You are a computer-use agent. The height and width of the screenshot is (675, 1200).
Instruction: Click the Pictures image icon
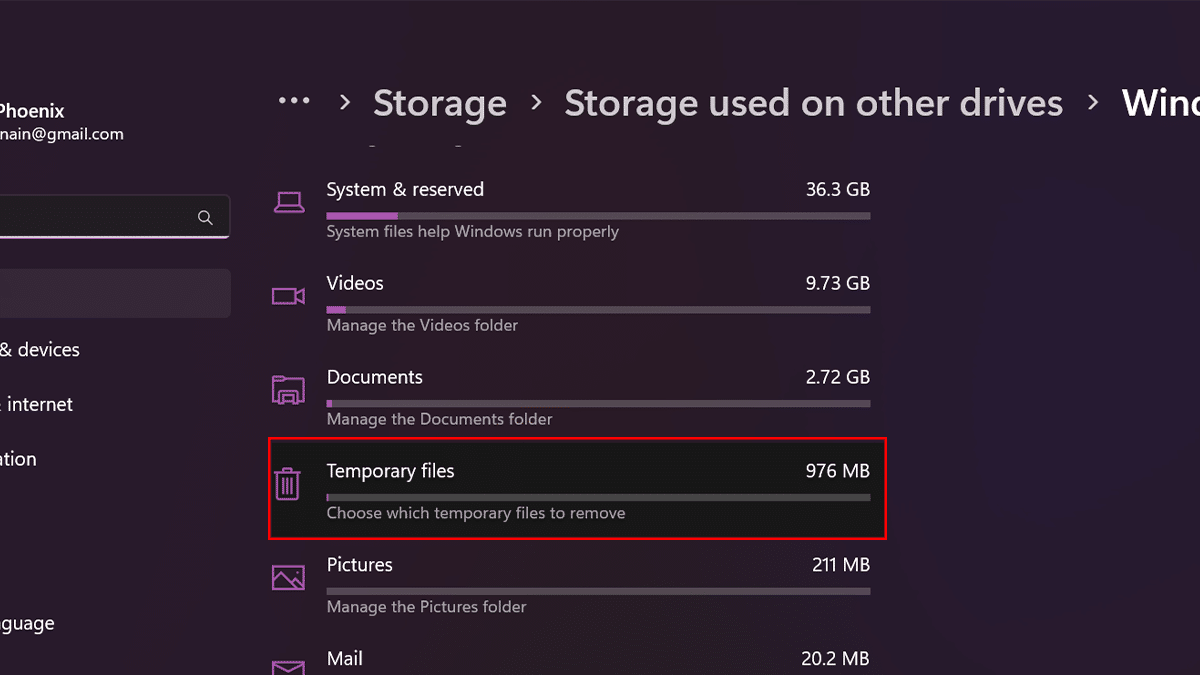pos(288,578)
